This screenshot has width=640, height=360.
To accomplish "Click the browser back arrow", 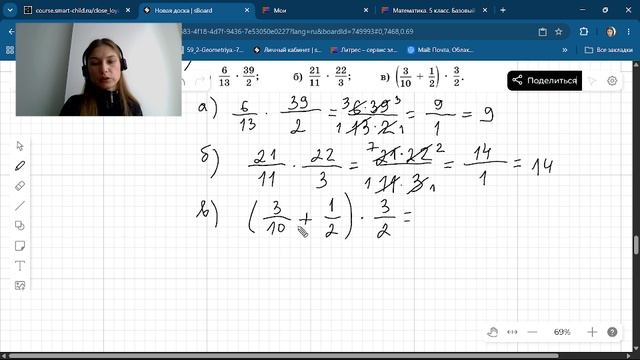I will [x=11, y=31].
